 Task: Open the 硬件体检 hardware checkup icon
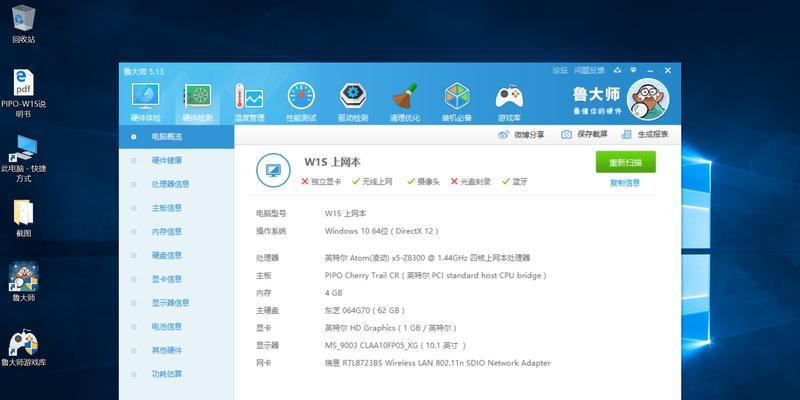pyautogui.click(x=145, y=103)
